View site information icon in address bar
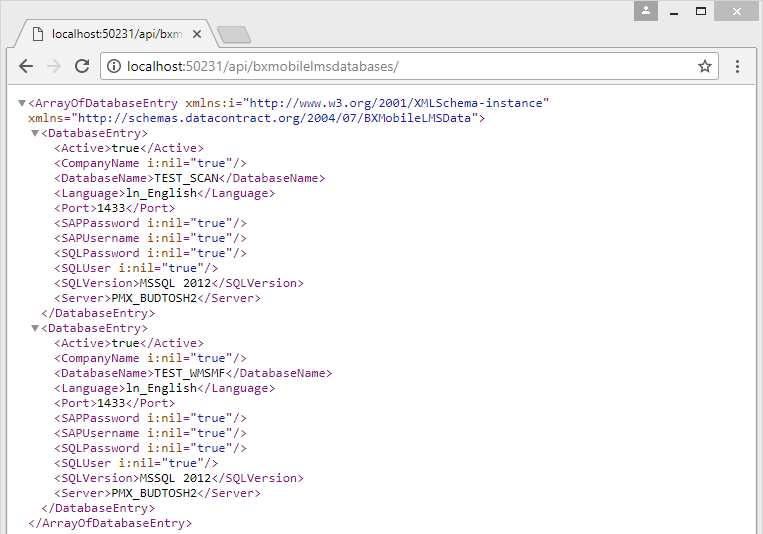 (113, 66)
